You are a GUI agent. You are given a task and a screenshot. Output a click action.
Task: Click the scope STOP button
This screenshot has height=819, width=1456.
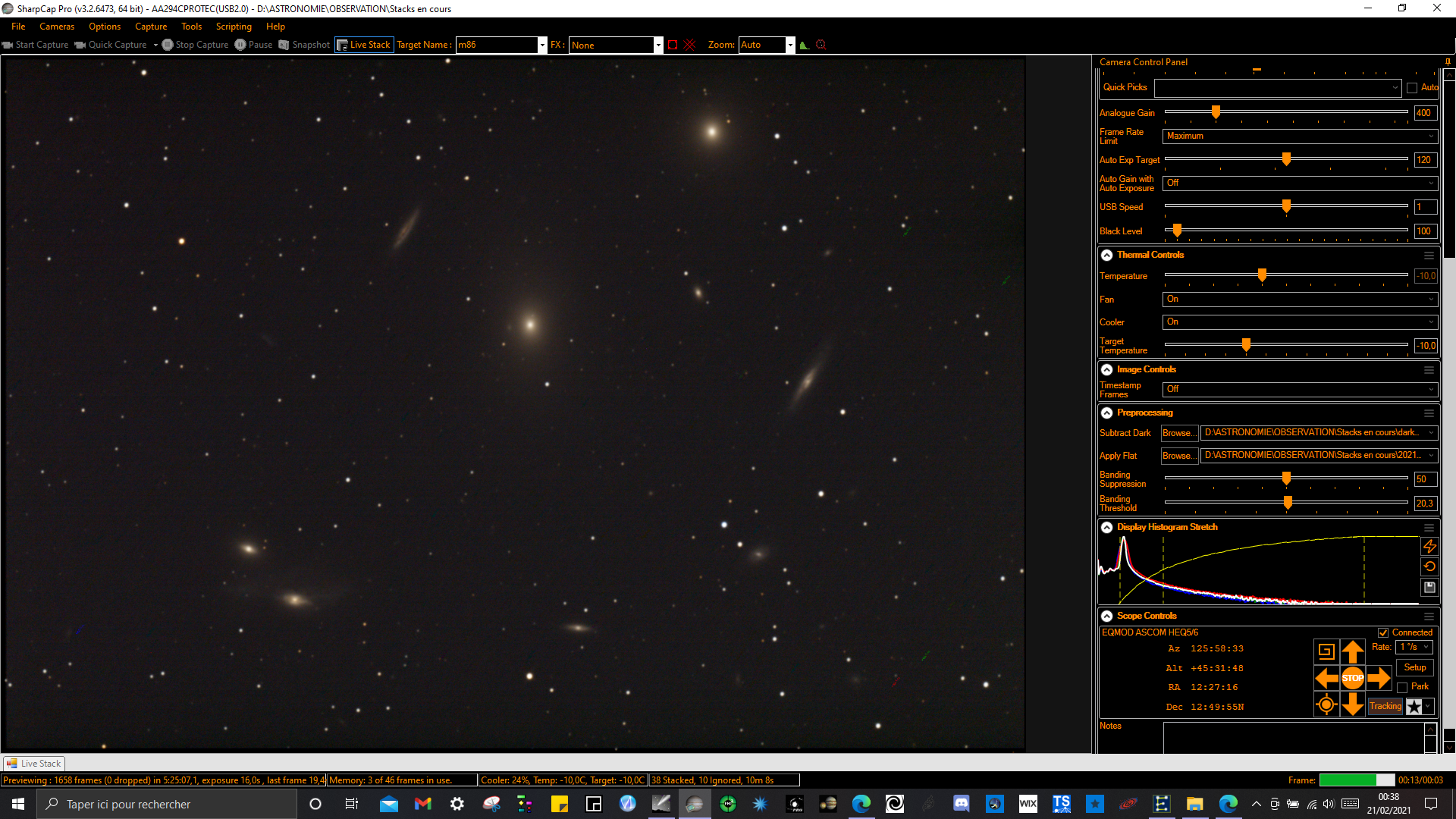pyautogui.click(x=1352, y=678)
